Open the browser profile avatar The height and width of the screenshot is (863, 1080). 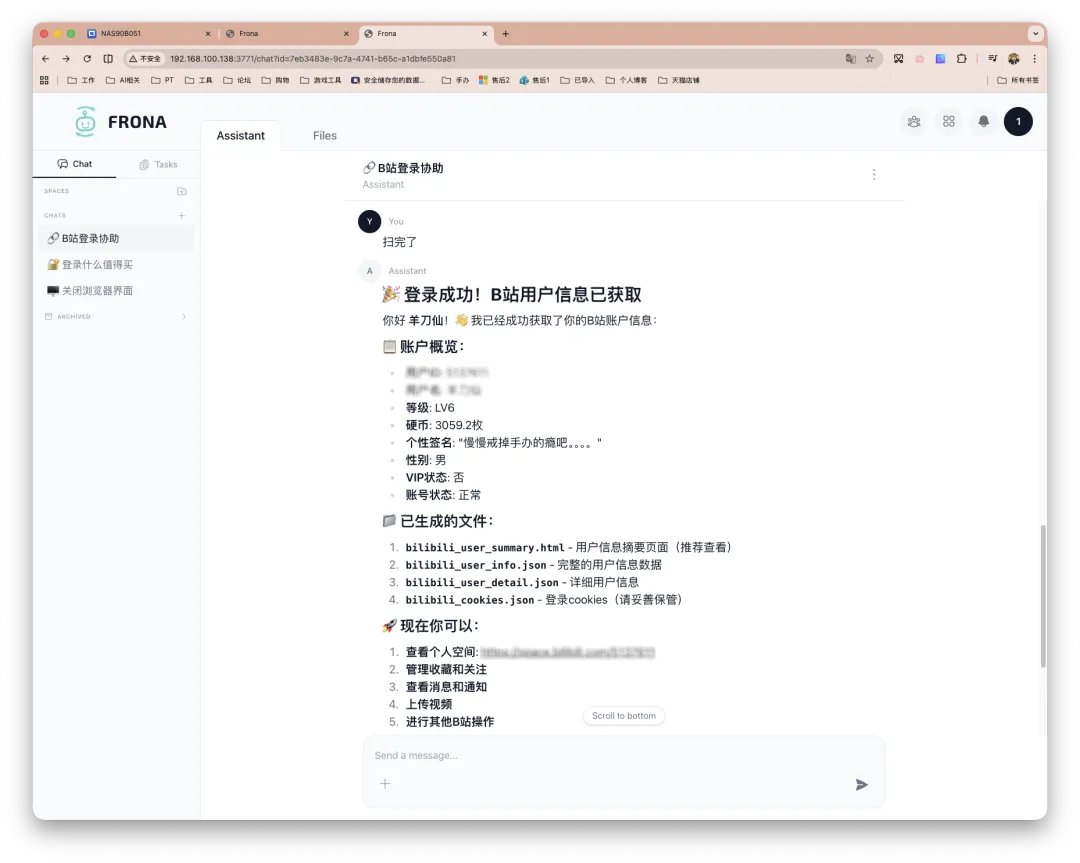(x=1014, y=59)
